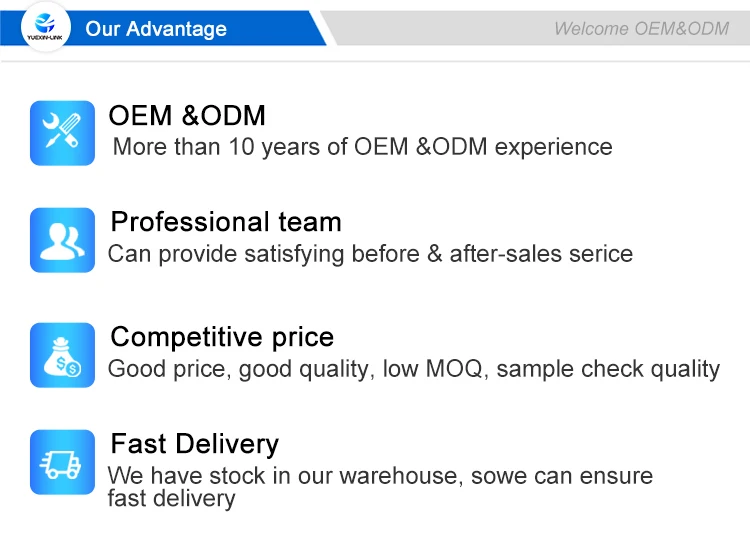The image size is (750, 558).
Task: Click the wrench and screwdriver OEM icon
Action: pyautogui.click(x=62, y=133)
